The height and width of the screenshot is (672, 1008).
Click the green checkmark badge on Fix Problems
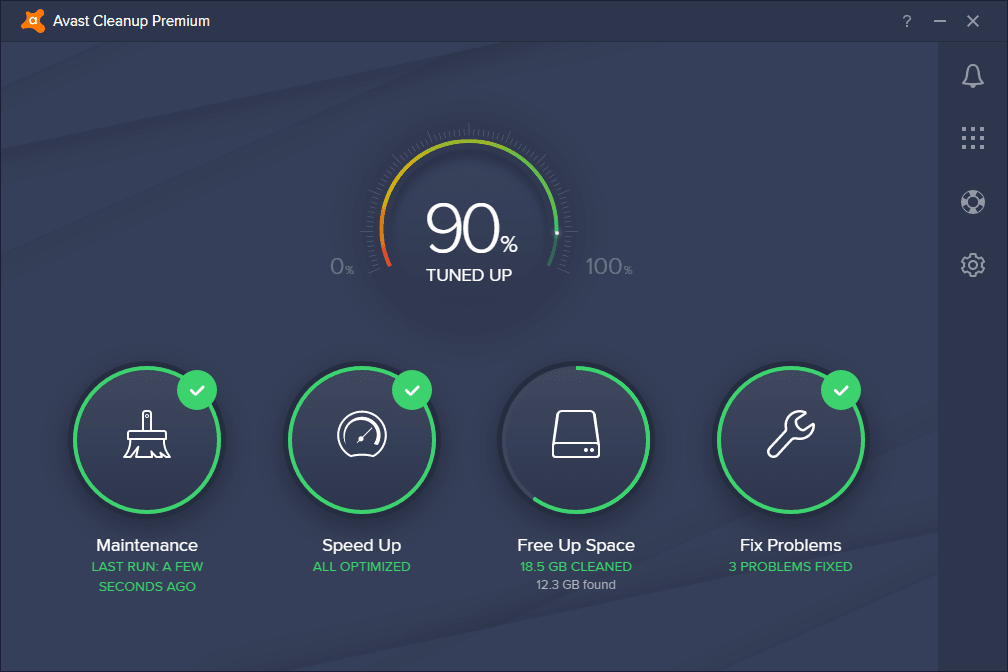click(x=841, y=390)
